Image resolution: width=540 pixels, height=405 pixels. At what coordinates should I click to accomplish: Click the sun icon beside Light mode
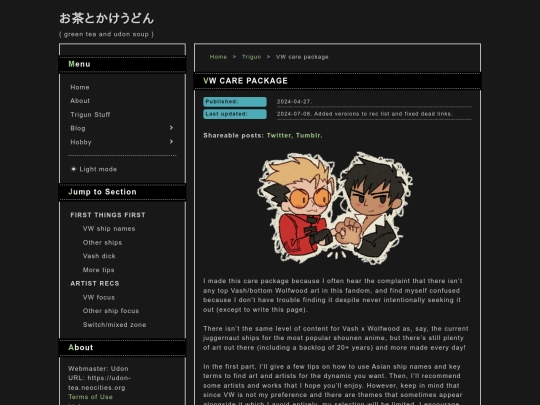tap(73, 169)
